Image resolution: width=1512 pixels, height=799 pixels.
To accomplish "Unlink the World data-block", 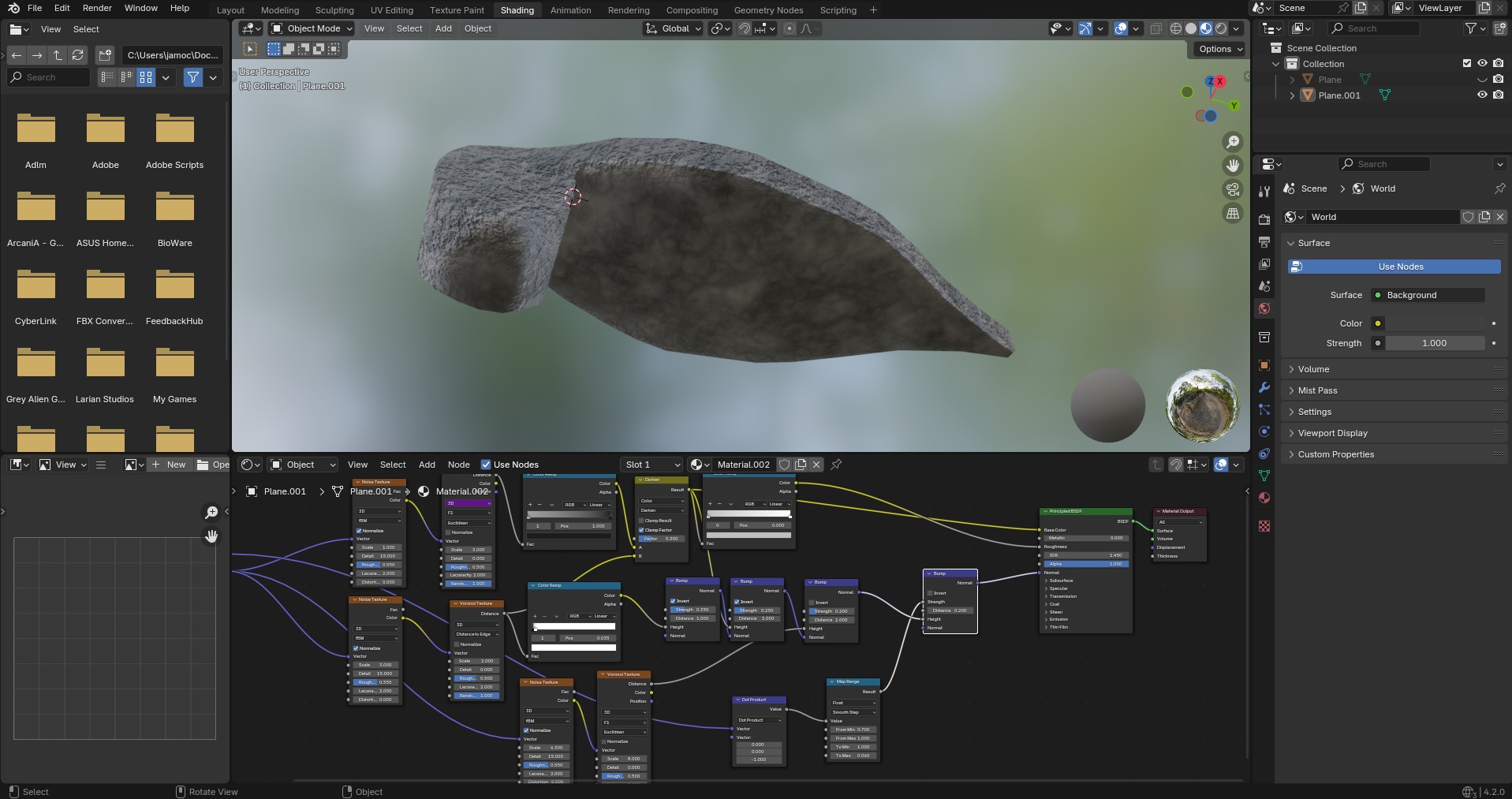I will pyautogui.click(x=1500, y=217).
